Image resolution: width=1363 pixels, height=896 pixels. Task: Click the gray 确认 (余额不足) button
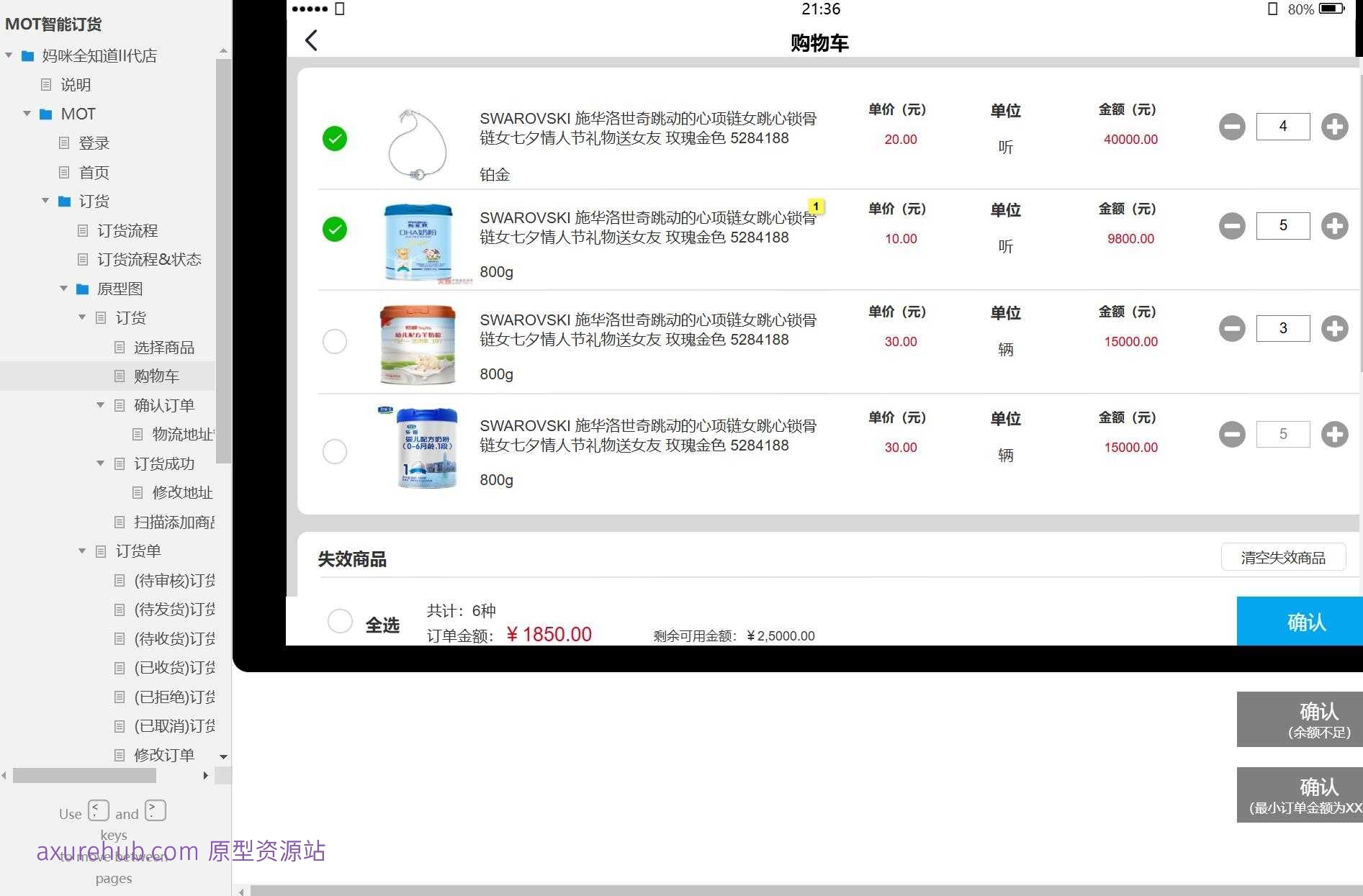1300,719
